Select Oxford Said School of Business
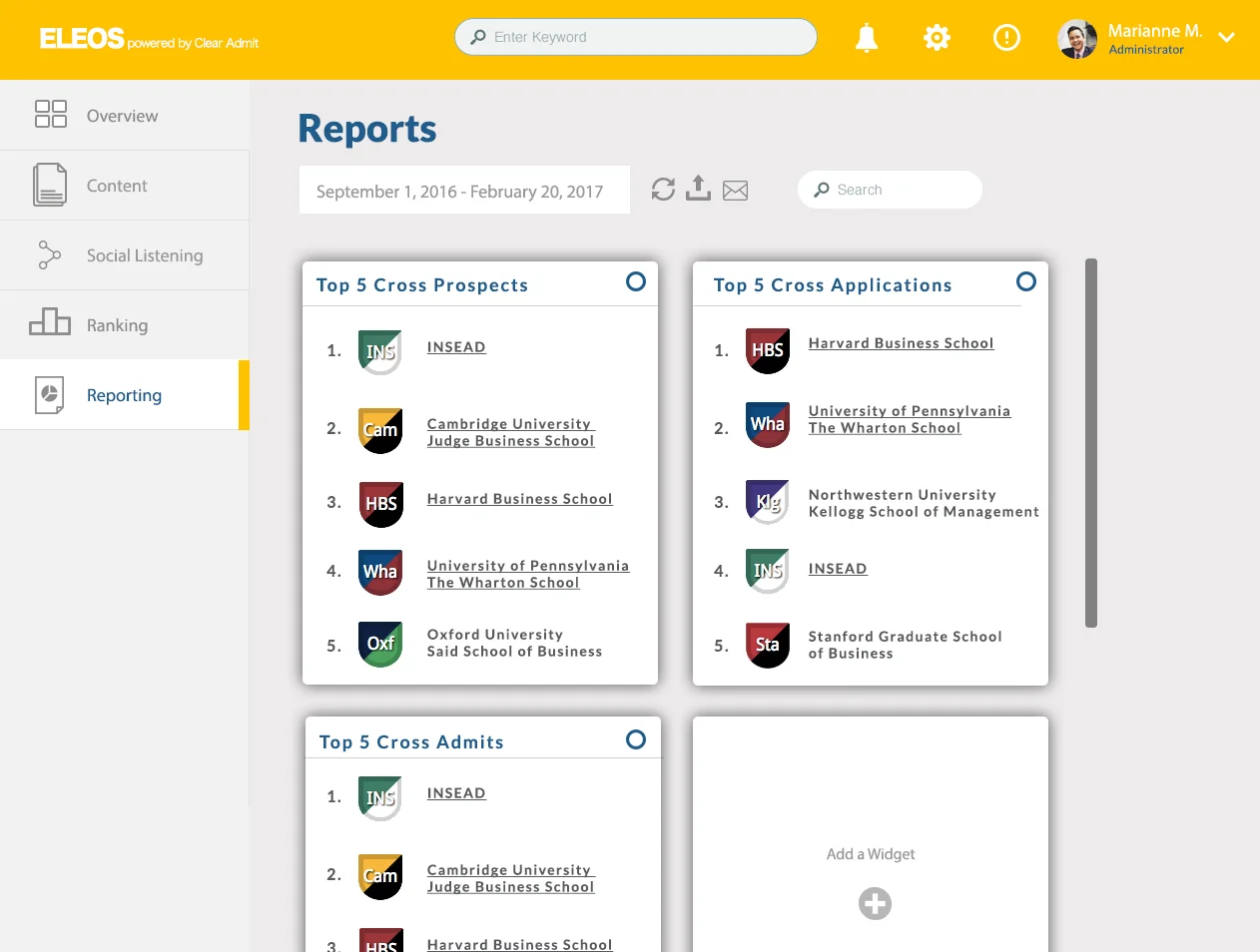The width and height of the screenshot is (1260, 952). 514,643
